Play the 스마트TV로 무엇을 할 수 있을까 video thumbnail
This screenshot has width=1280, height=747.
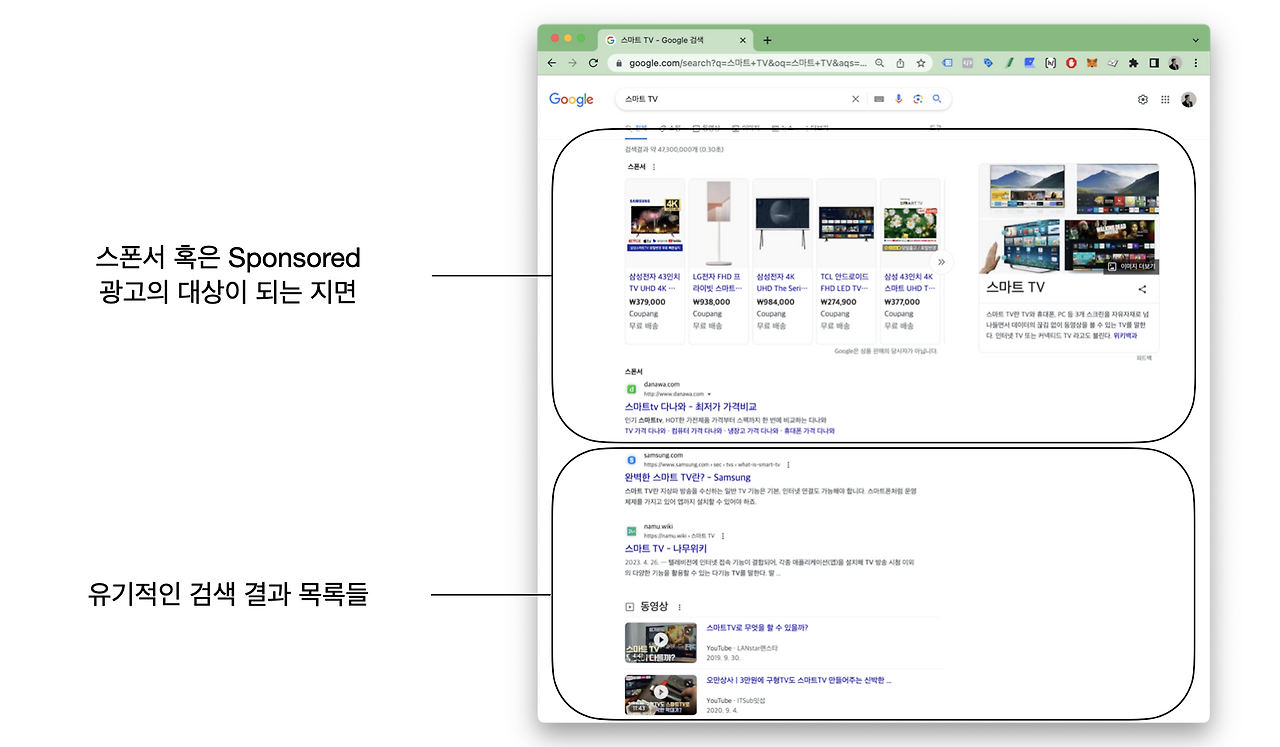[660, 640]
